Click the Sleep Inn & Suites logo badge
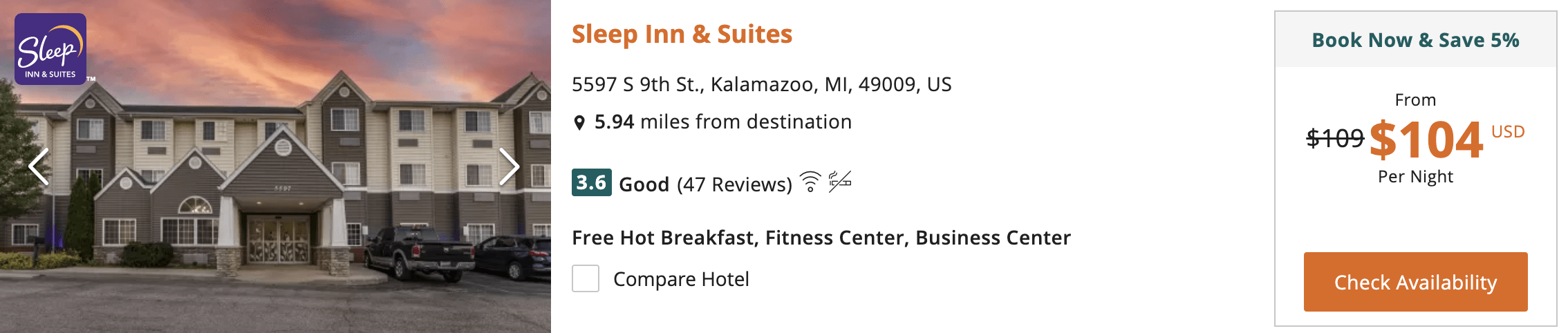 point(50,49)
